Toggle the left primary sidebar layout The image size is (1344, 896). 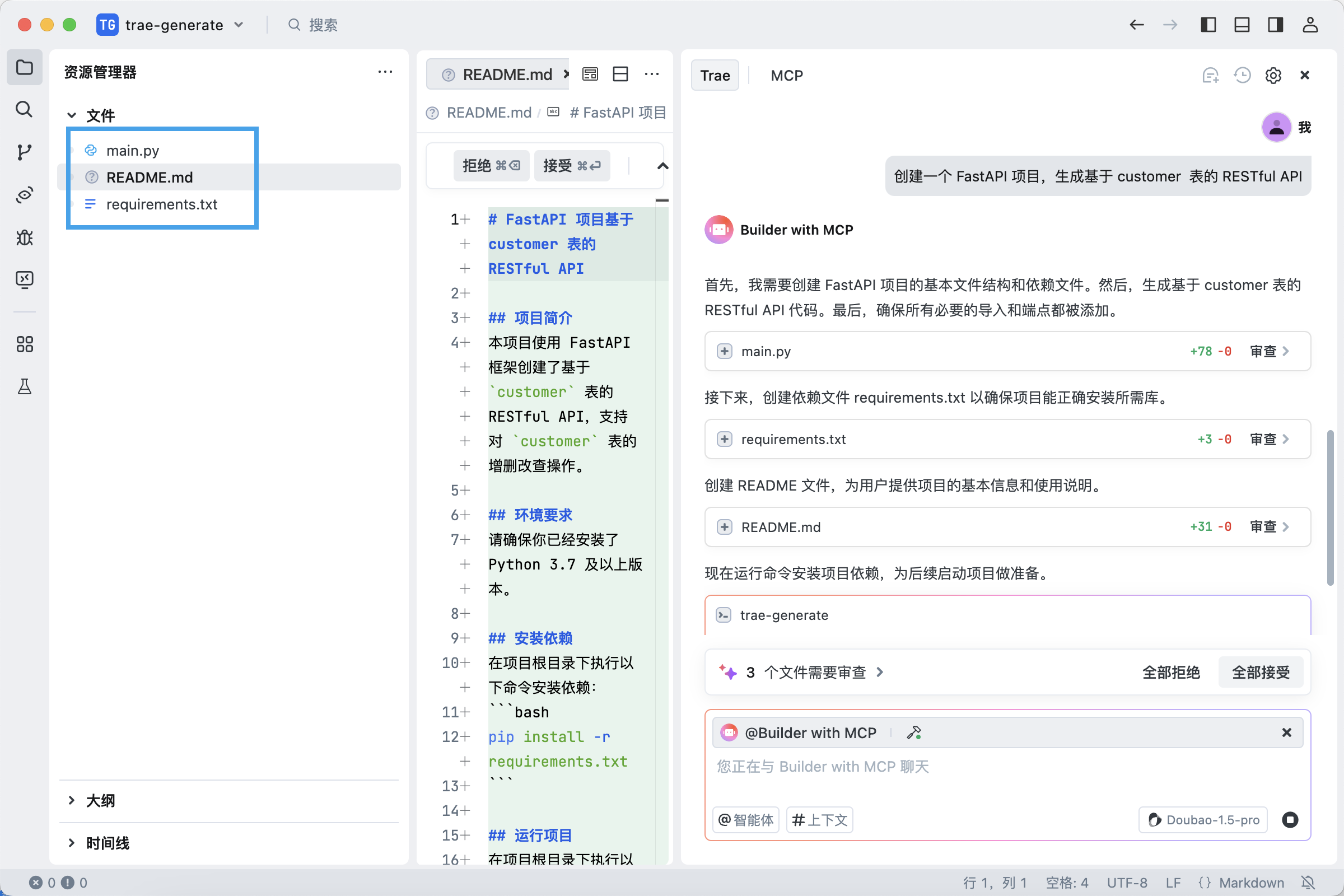(1208, 25)
